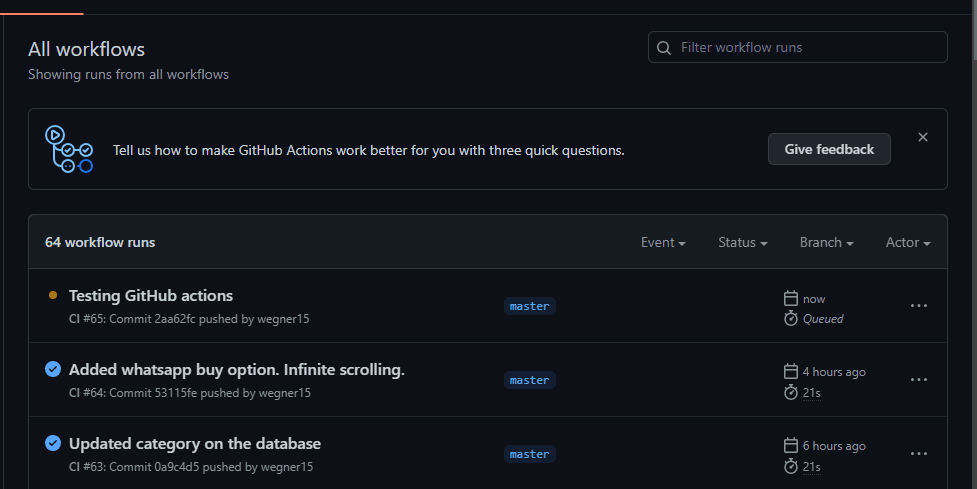Select master branch label on Updated category run
The image size is (977, 489).
coord(530,454)
